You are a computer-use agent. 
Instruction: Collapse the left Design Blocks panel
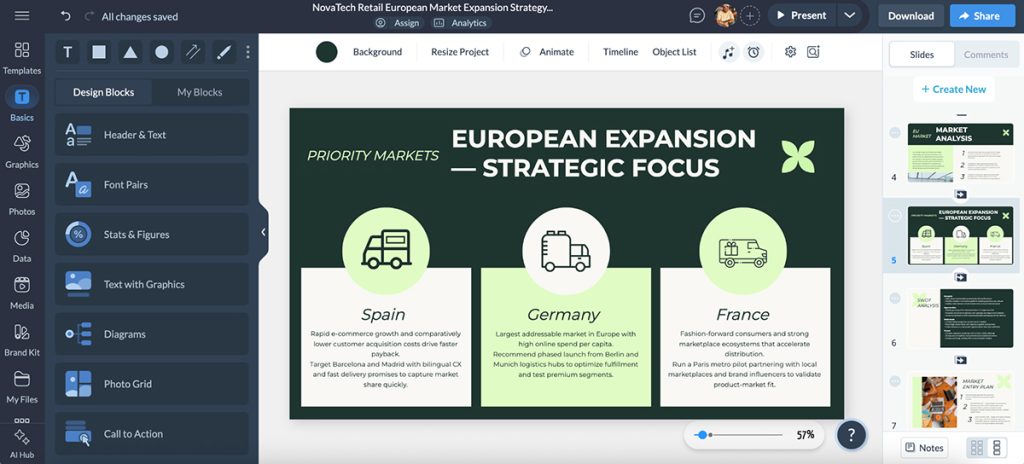[263, 232]
